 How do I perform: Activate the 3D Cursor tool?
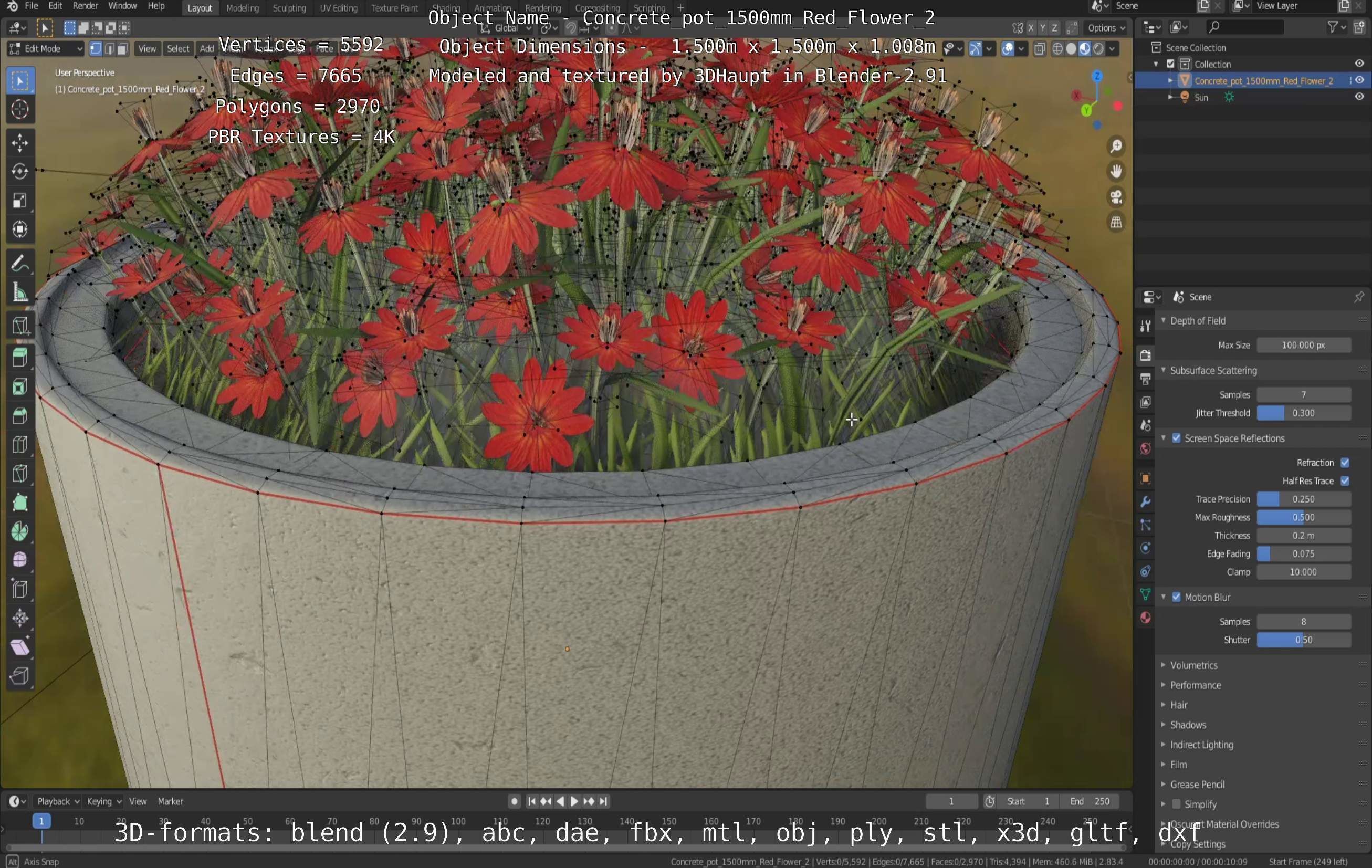[x=20, y=109]
